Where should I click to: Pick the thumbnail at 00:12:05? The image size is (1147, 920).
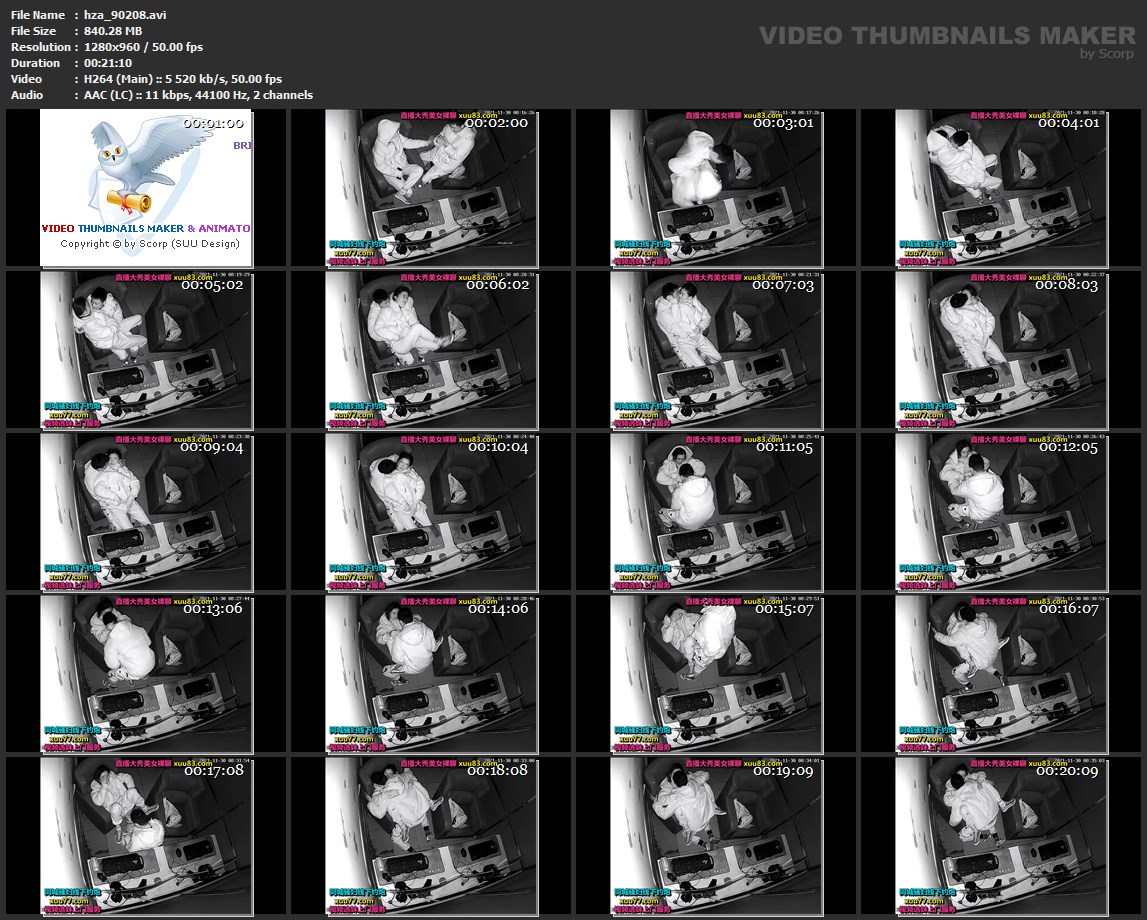(x=1001, y=512)
